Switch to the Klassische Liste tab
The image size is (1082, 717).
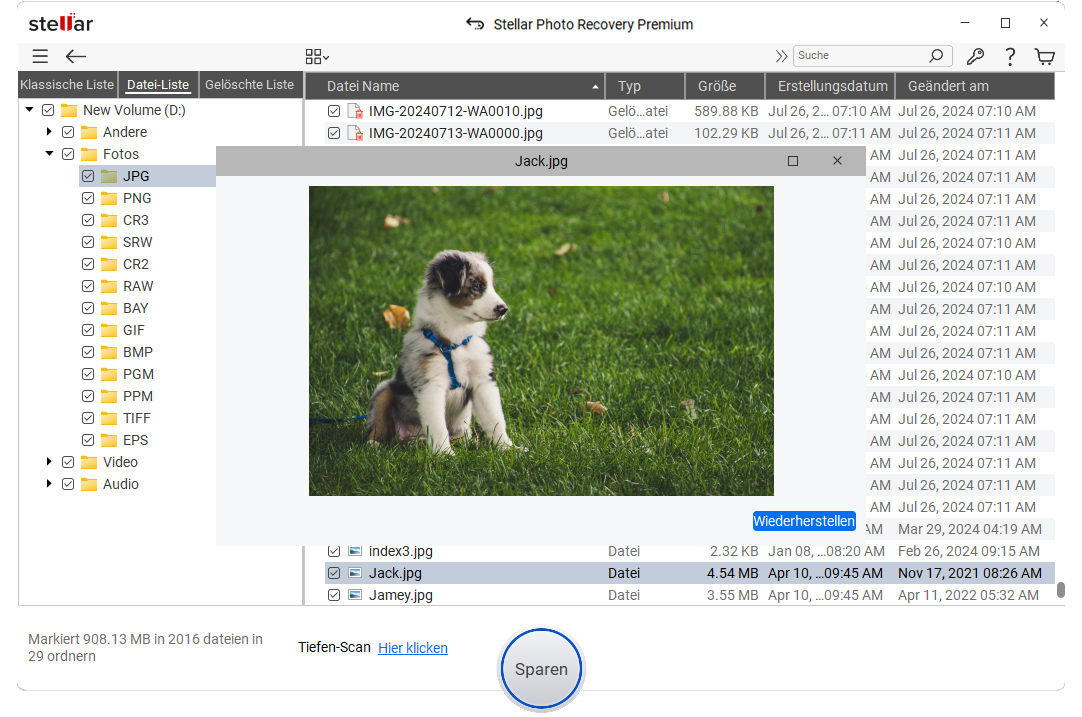(x=67, y=85)
